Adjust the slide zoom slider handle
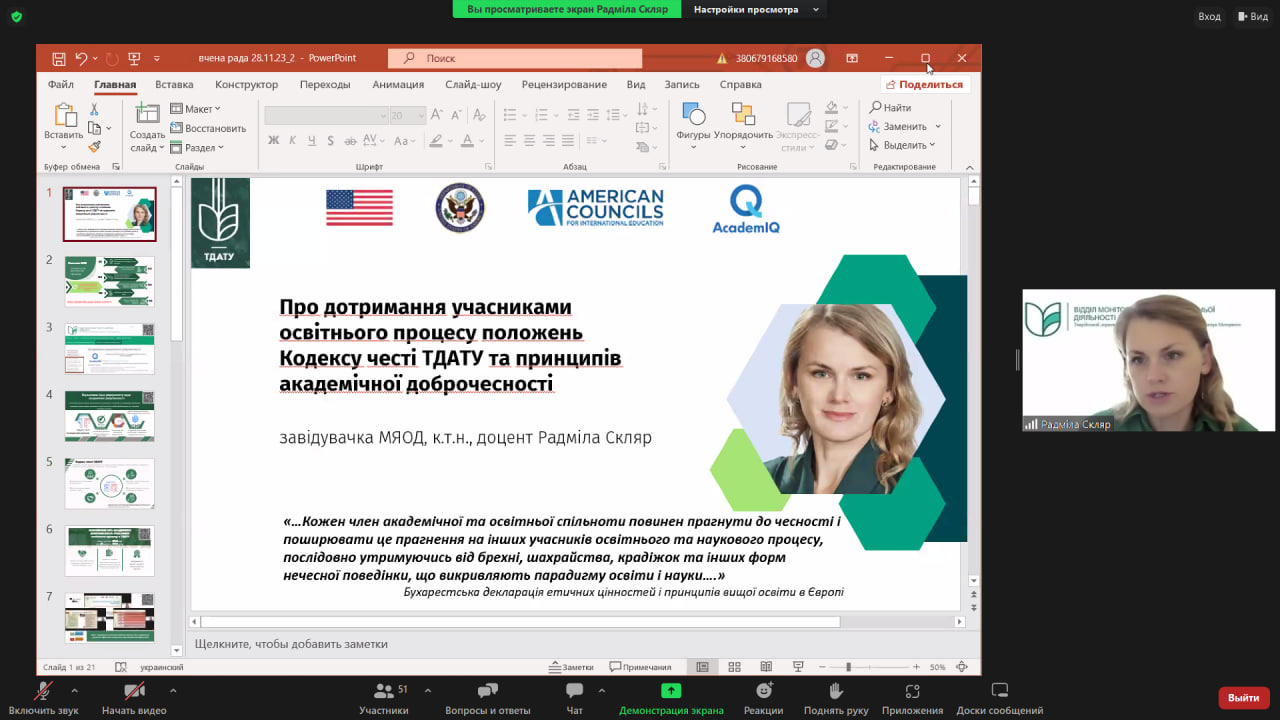Image resolution: width=1280 pixels, height=720 pixels. (x=848, y=667)
